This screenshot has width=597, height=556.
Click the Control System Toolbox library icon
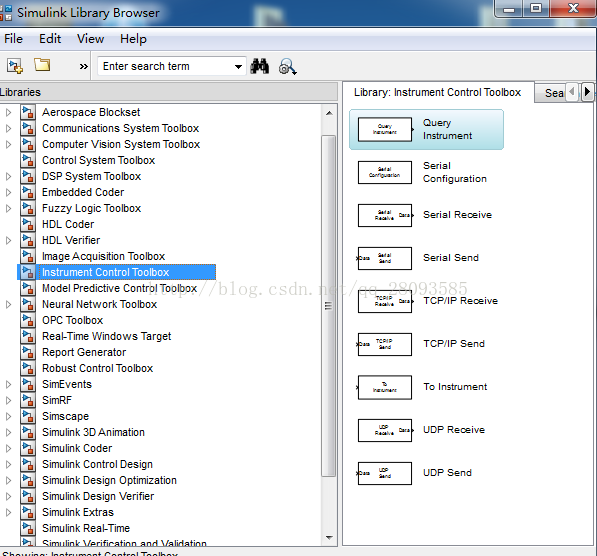pyautogui.click(x=28, y=160)
